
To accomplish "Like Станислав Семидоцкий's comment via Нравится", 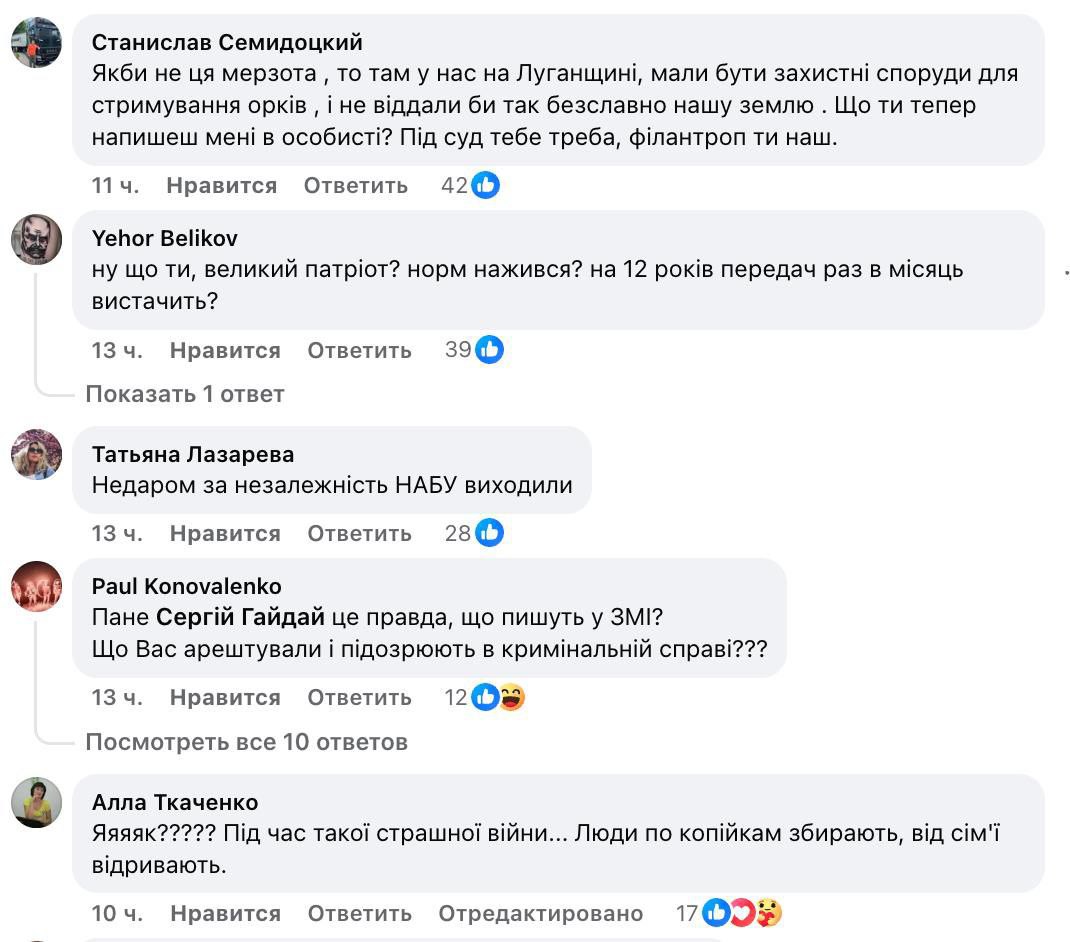I will (221, 185).
